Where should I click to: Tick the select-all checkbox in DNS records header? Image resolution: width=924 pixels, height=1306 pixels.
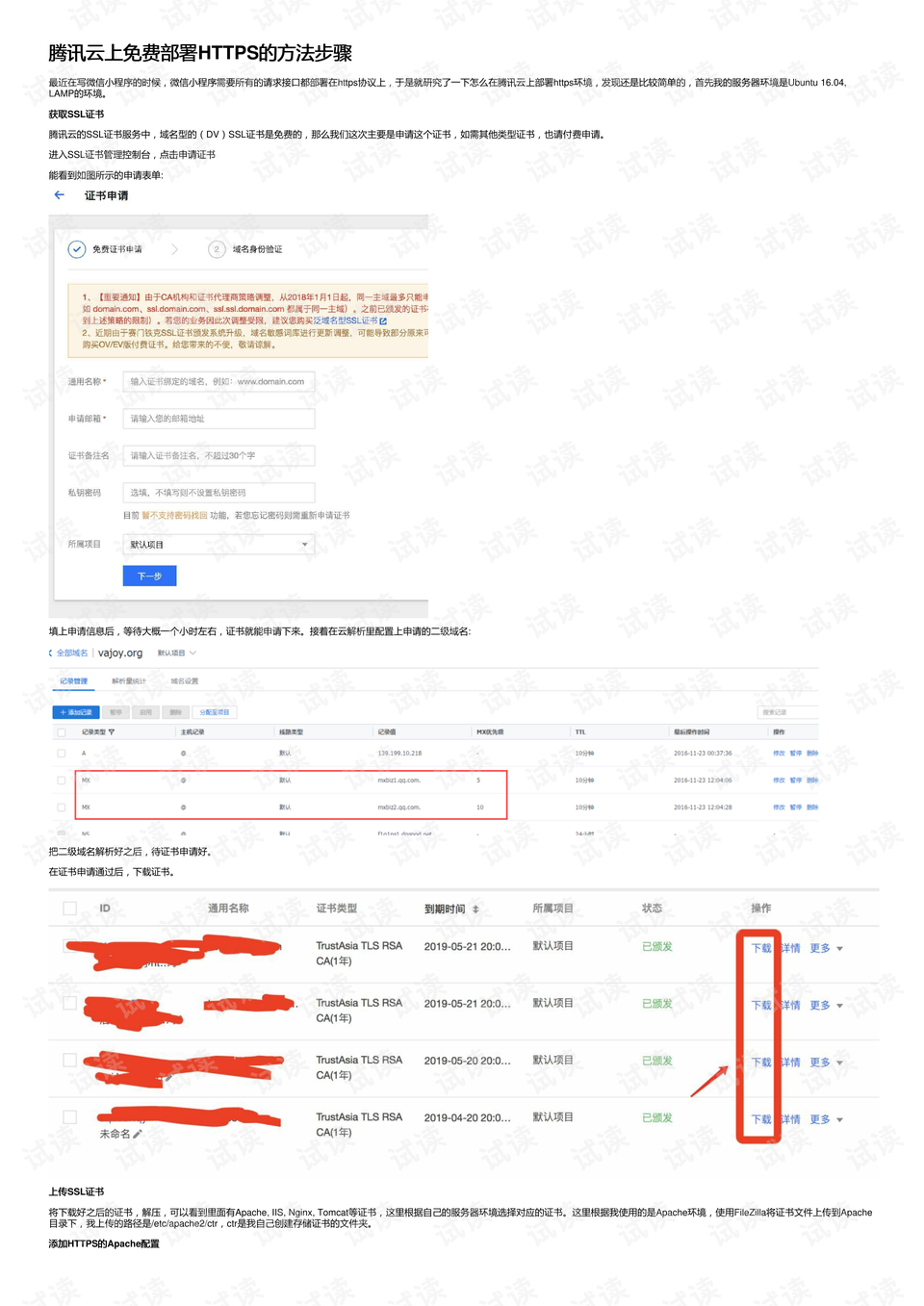coord(62,732)
